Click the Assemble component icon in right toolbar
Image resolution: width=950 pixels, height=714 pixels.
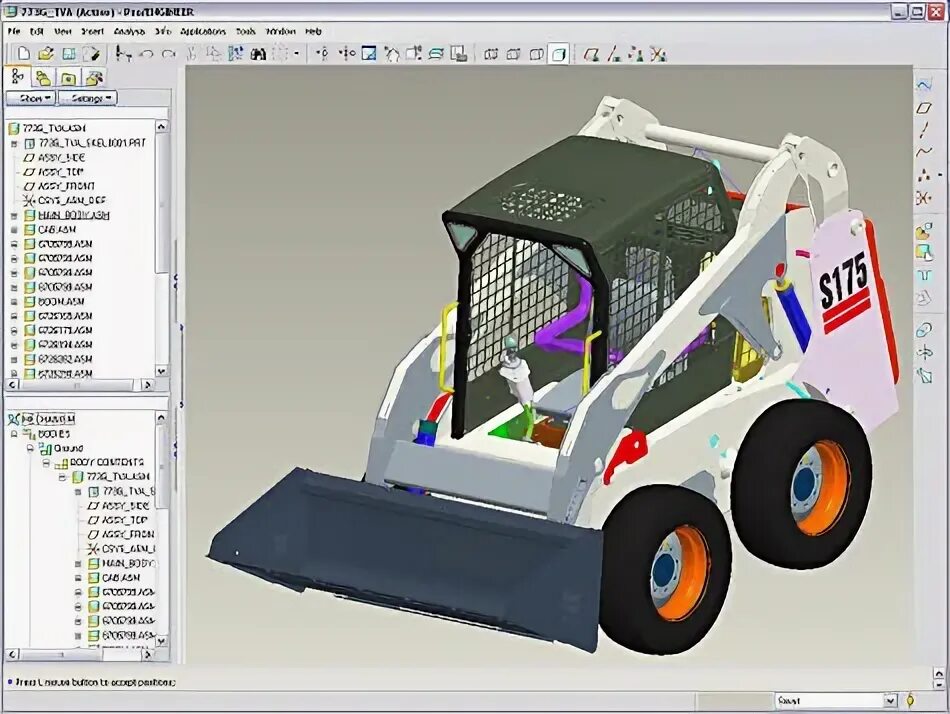tap(923, 230)
